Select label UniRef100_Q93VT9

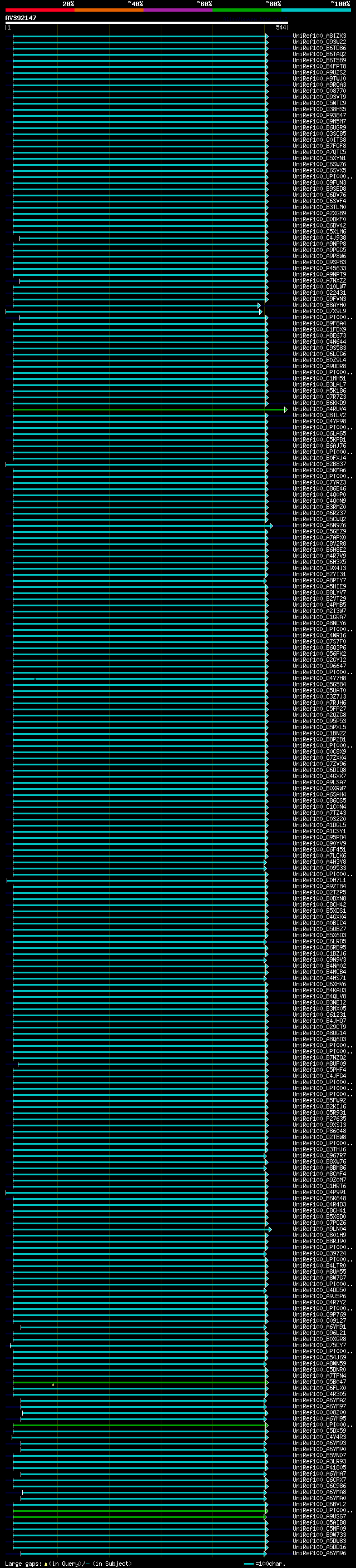pyautogui.click(x=319, y=97)
